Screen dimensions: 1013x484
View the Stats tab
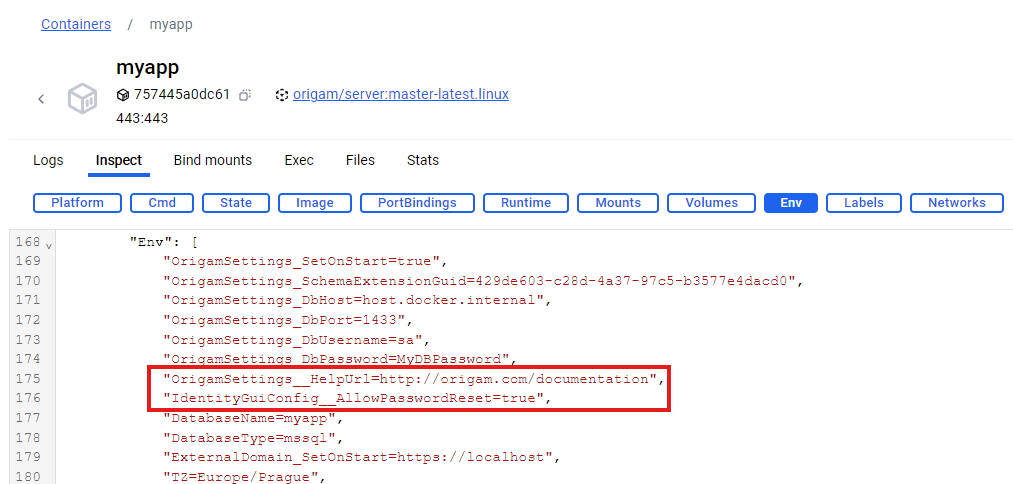tap(423, 160)
